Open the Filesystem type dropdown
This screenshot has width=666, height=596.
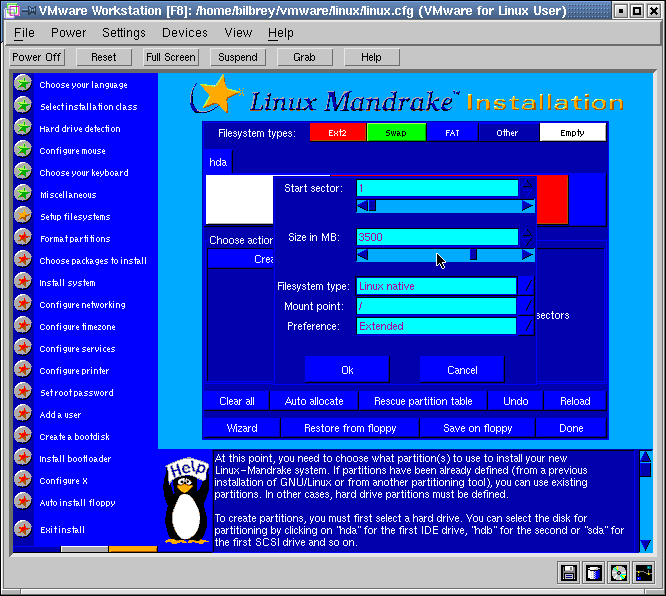527,286
